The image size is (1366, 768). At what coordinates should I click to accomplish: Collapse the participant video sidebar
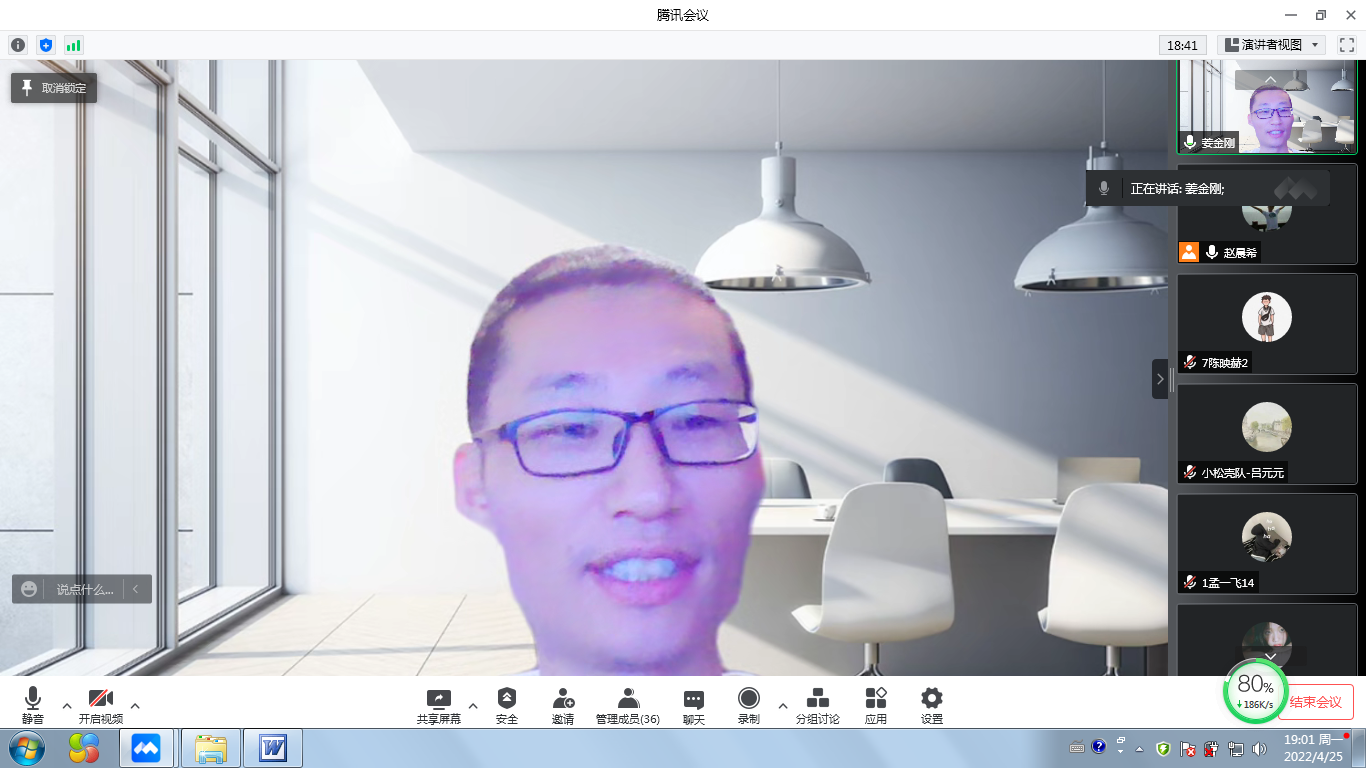click(x=1160, y=379)
